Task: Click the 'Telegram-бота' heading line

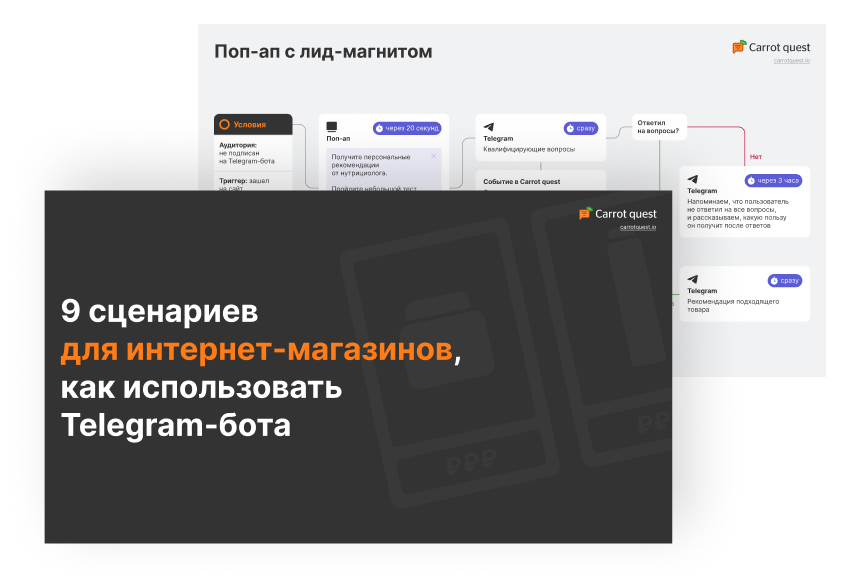Action: click(176, 425)
